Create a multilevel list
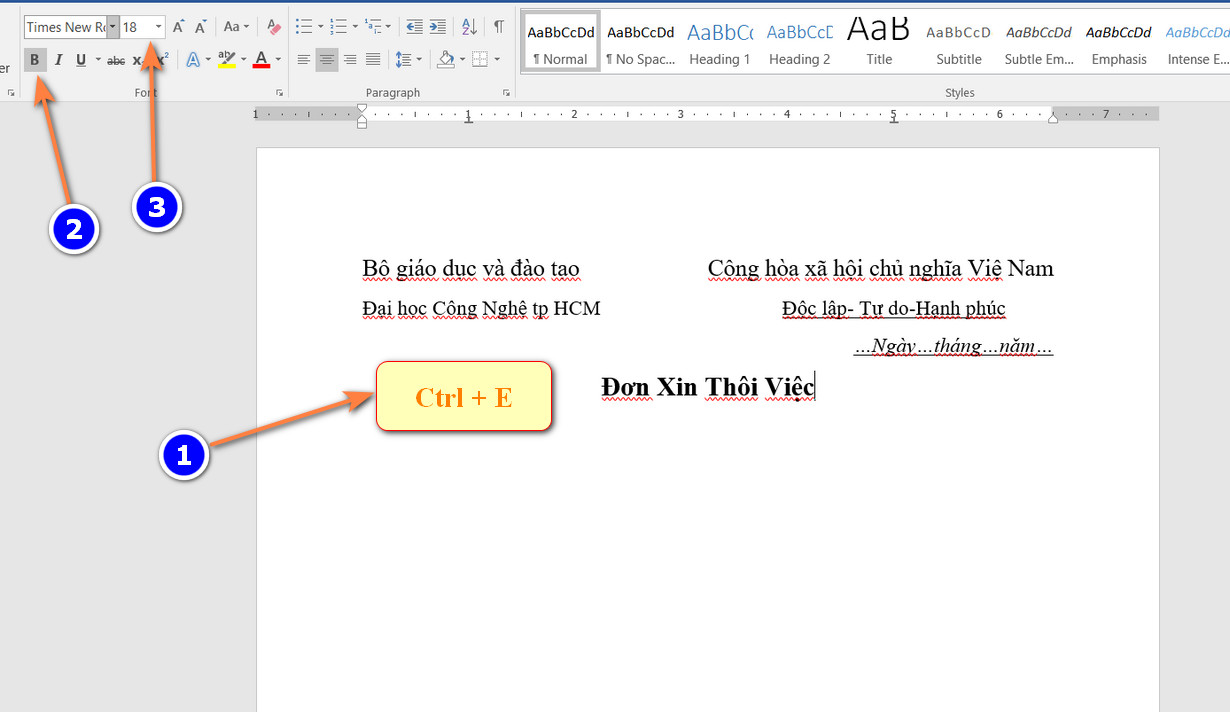This screenshot has width=1230, height=712. (372, 27)
